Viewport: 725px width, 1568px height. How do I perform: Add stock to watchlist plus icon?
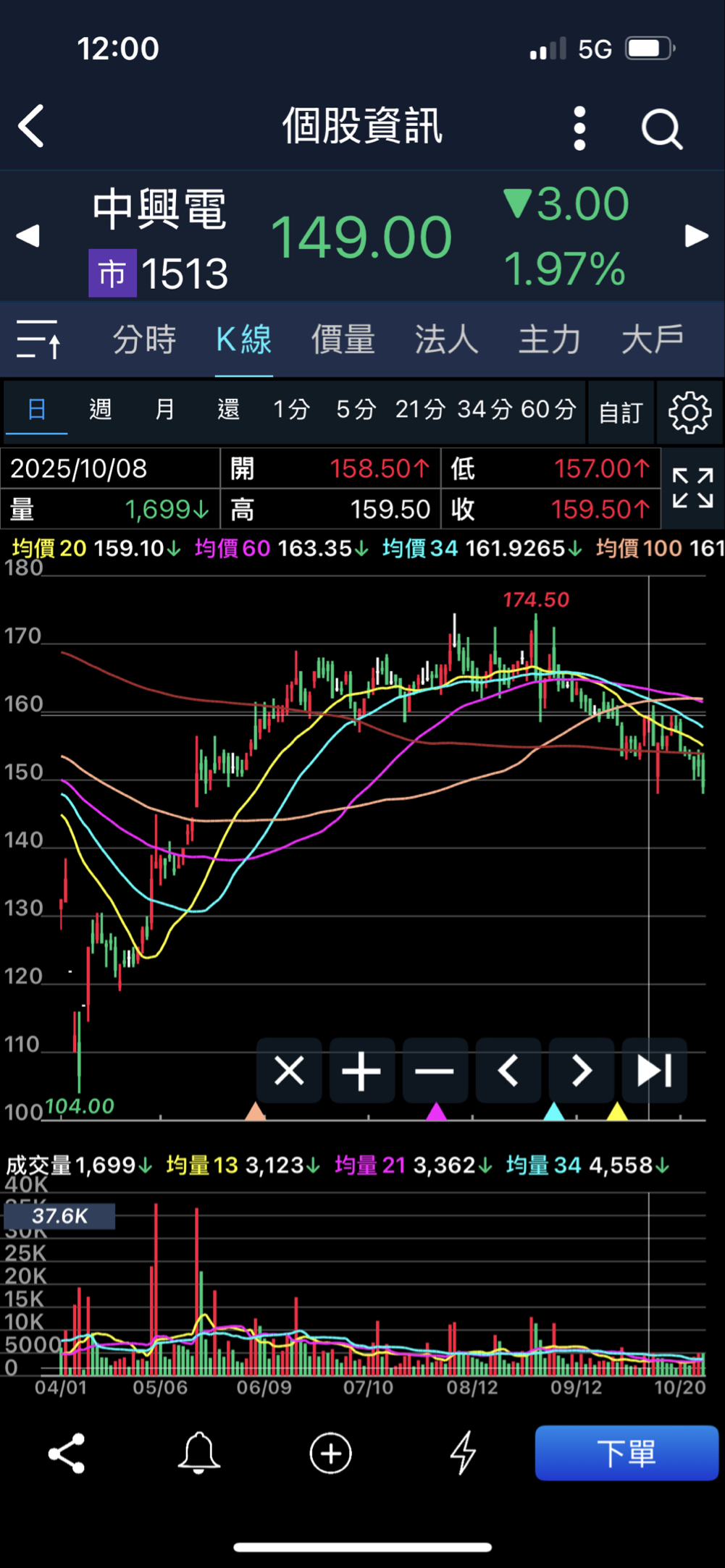(x=331, y=1453)
